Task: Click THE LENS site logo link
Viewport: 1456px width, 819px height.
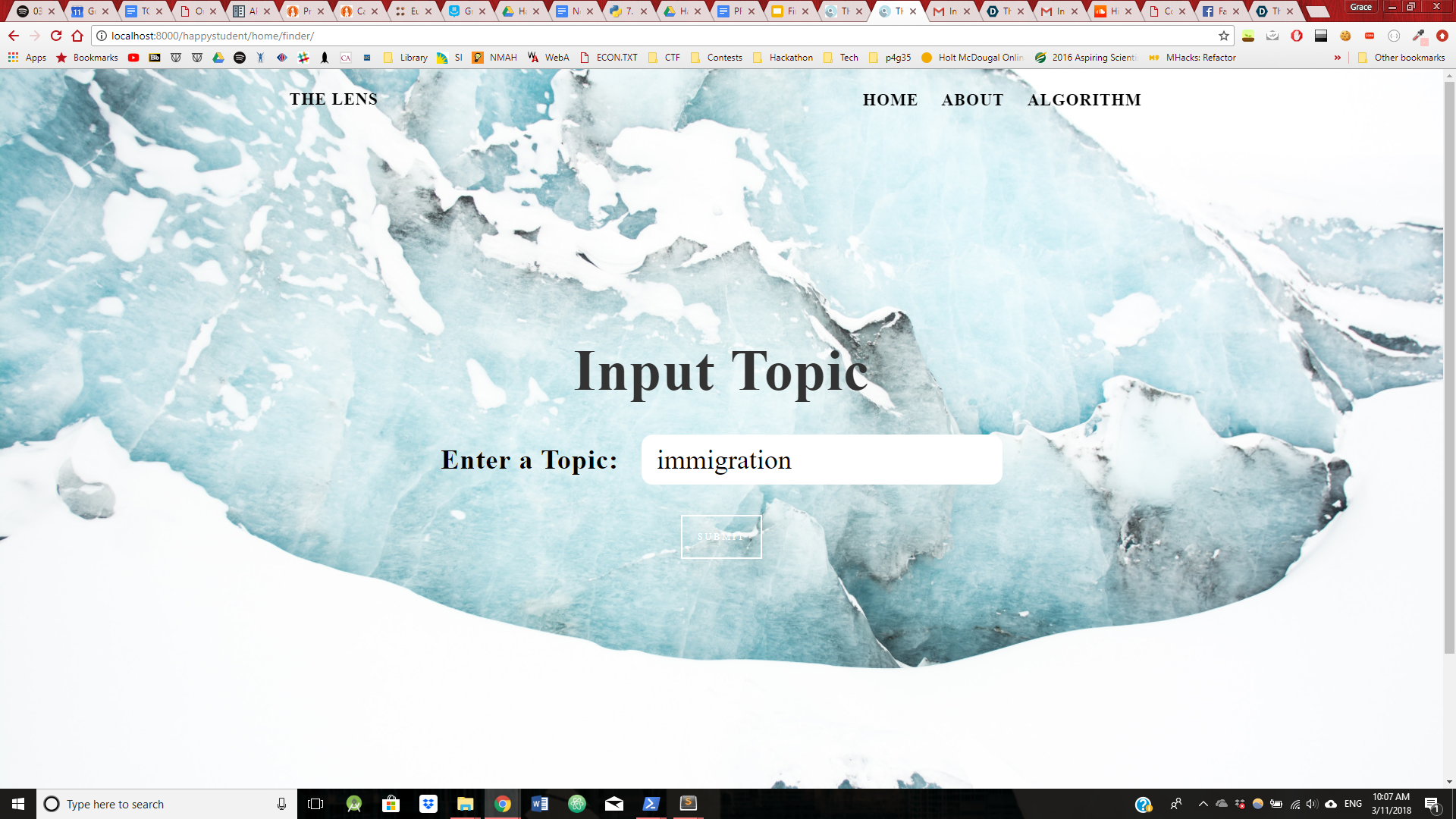Action: 333,99
